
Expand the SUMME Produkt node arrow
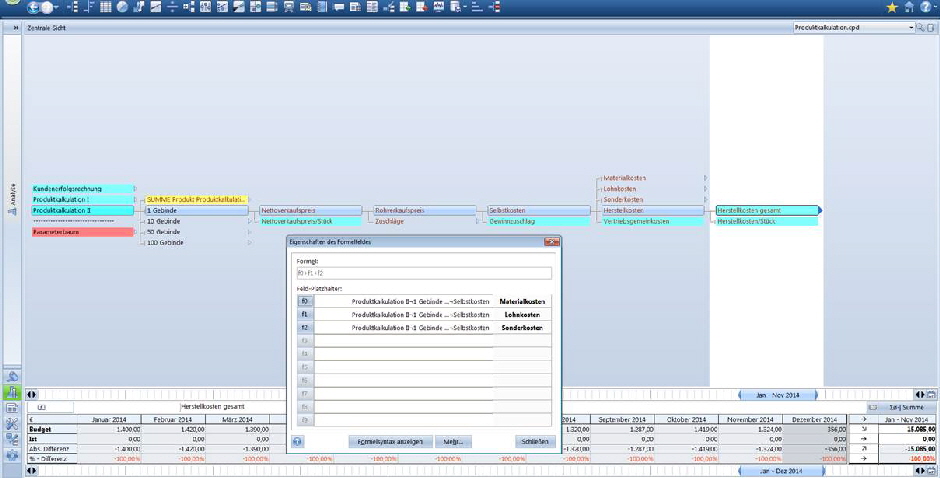click(249, 200)
